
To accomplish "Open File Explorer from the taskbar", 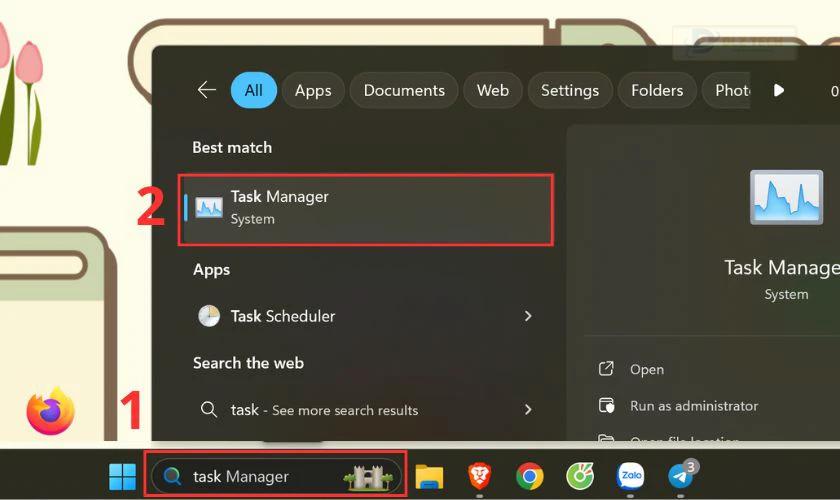I will coord(429,476).
